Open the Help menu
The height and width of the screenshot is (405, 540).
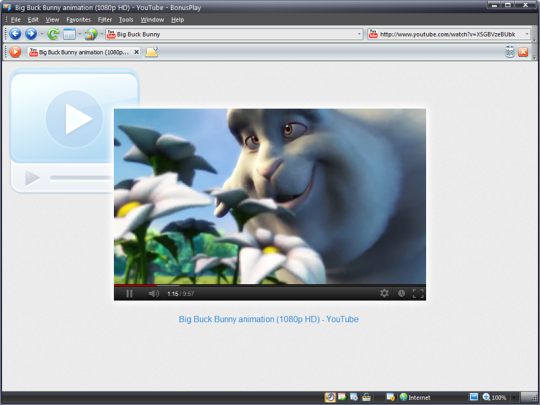177,20
